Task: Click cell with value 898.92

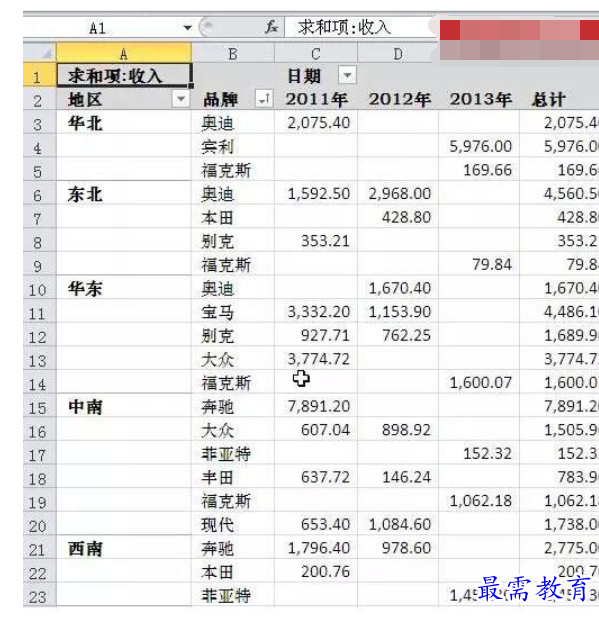Action: click(398, 430)
